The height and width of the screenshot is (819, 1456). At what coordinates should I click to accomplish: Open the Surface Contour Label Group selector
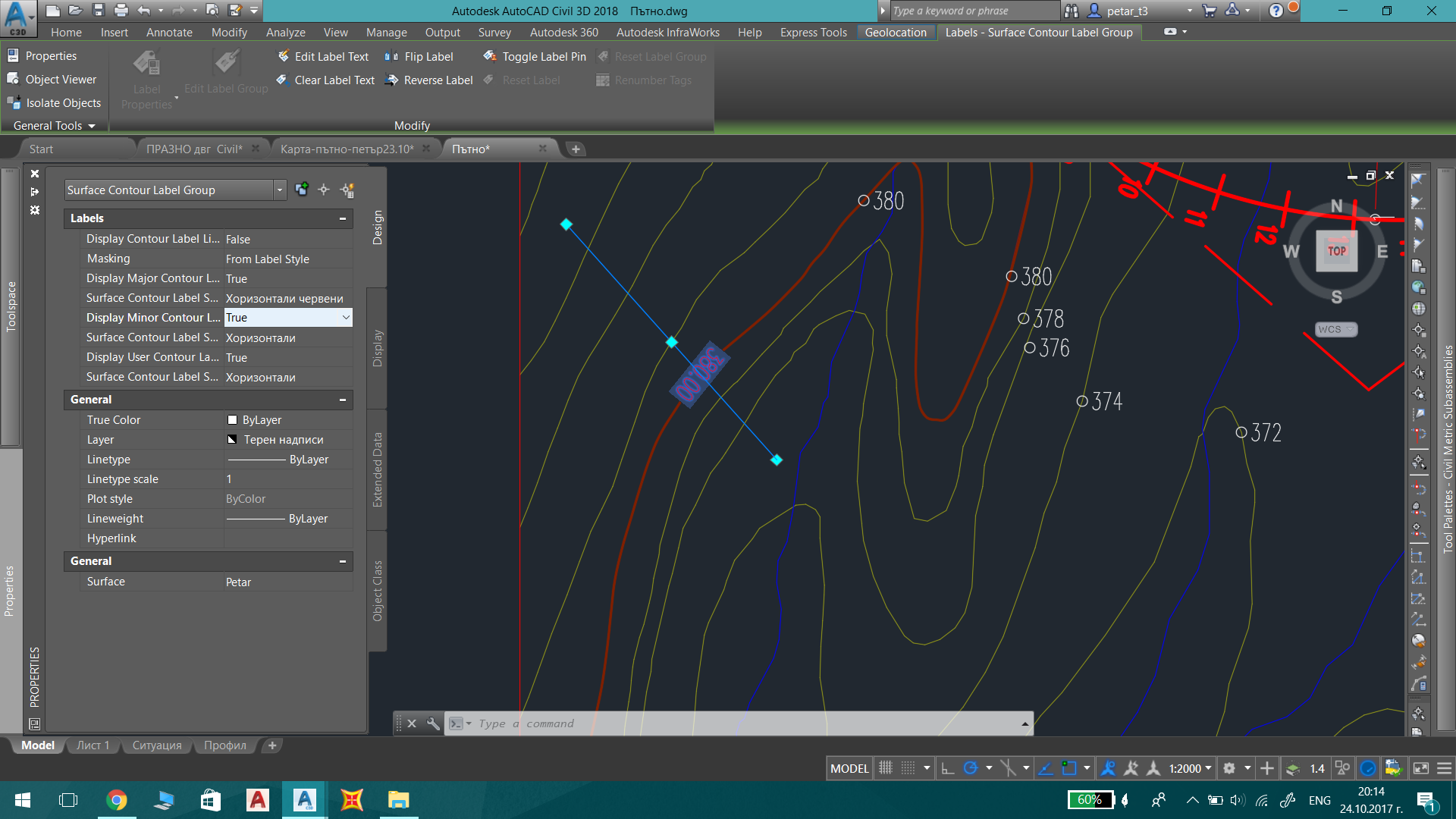coord(175,190)
